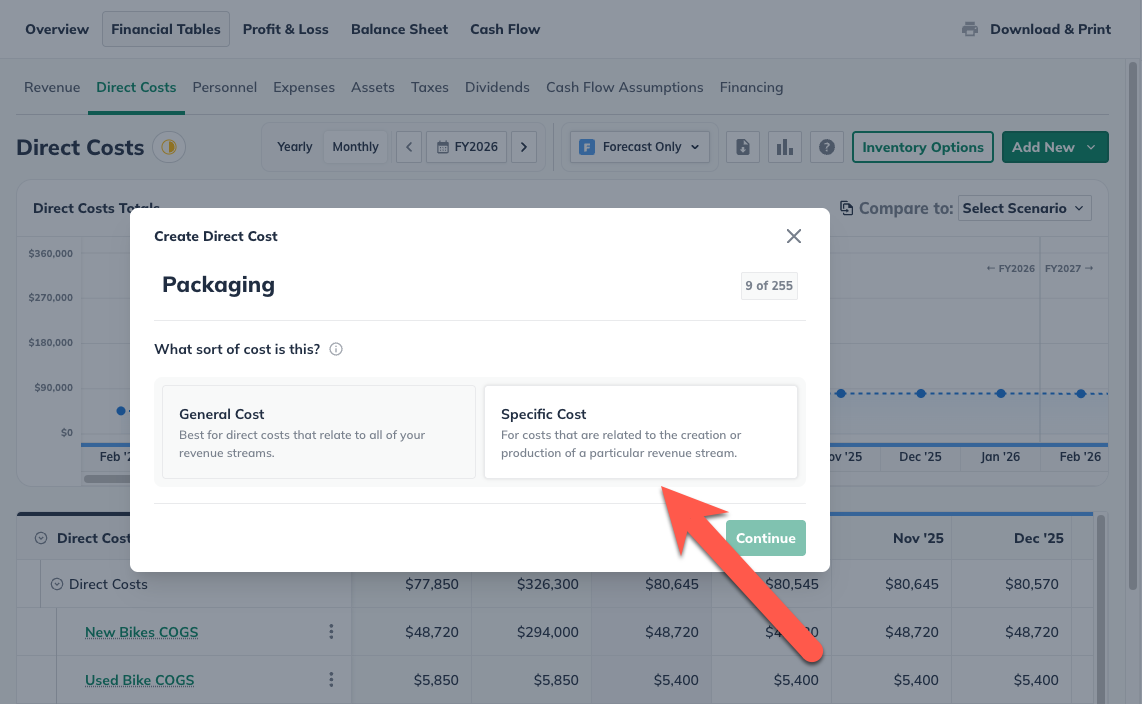The height and width of the screenshot is (704, 1142).
Task: Click the printer icon beside Download & Print
Action: (x=969, y=29)
